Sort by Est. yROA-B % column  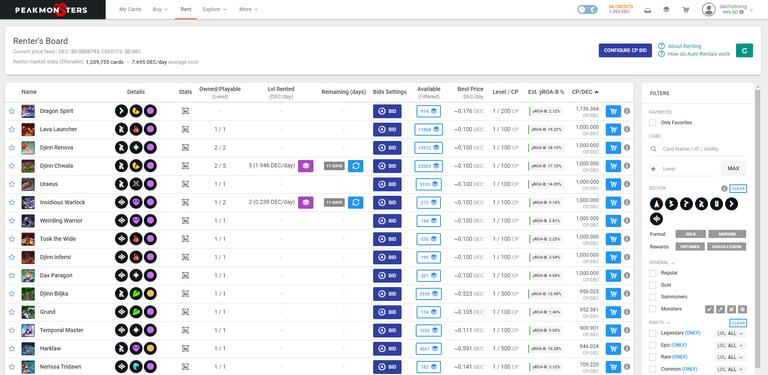point(546,92)
